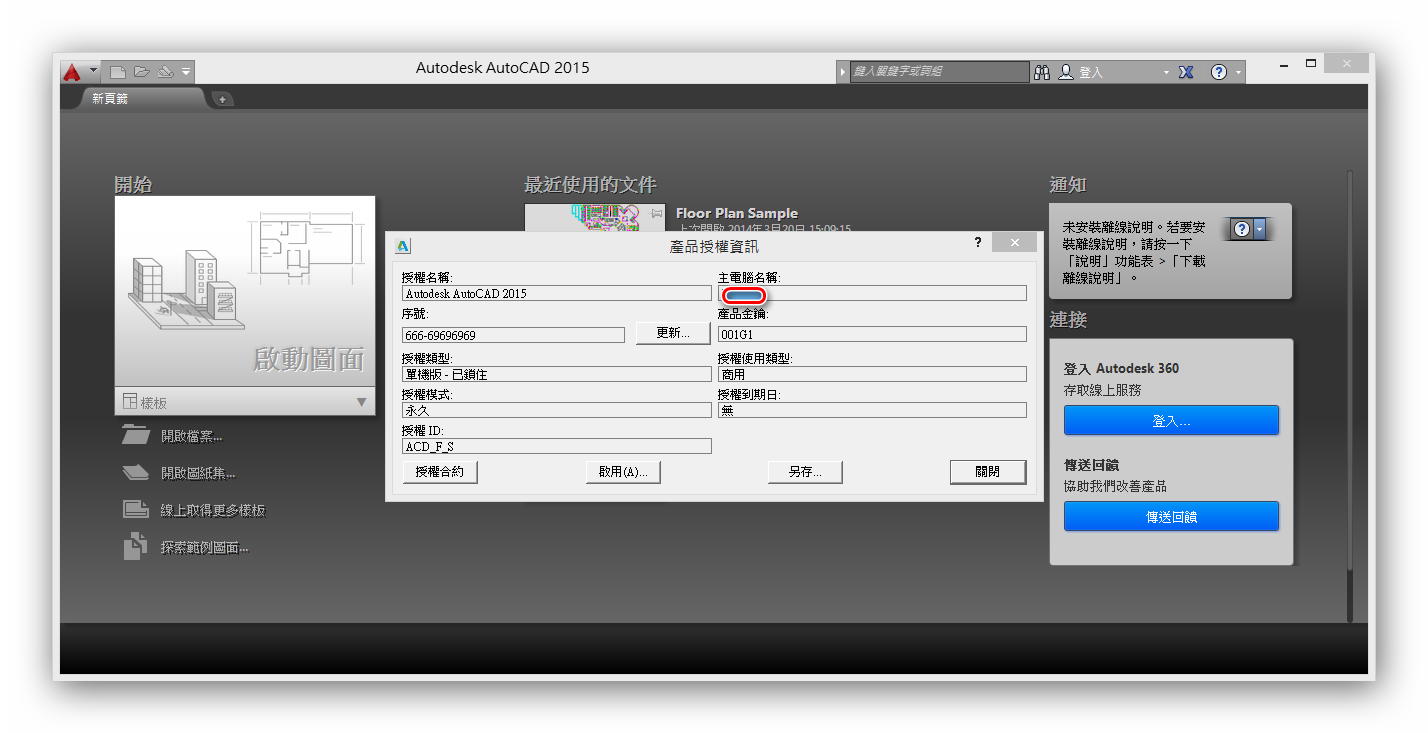The height and width of the screenshot is (733, 1428).
Task: Click the Floor Plan Sample file name
Action: tap(737, 213)
